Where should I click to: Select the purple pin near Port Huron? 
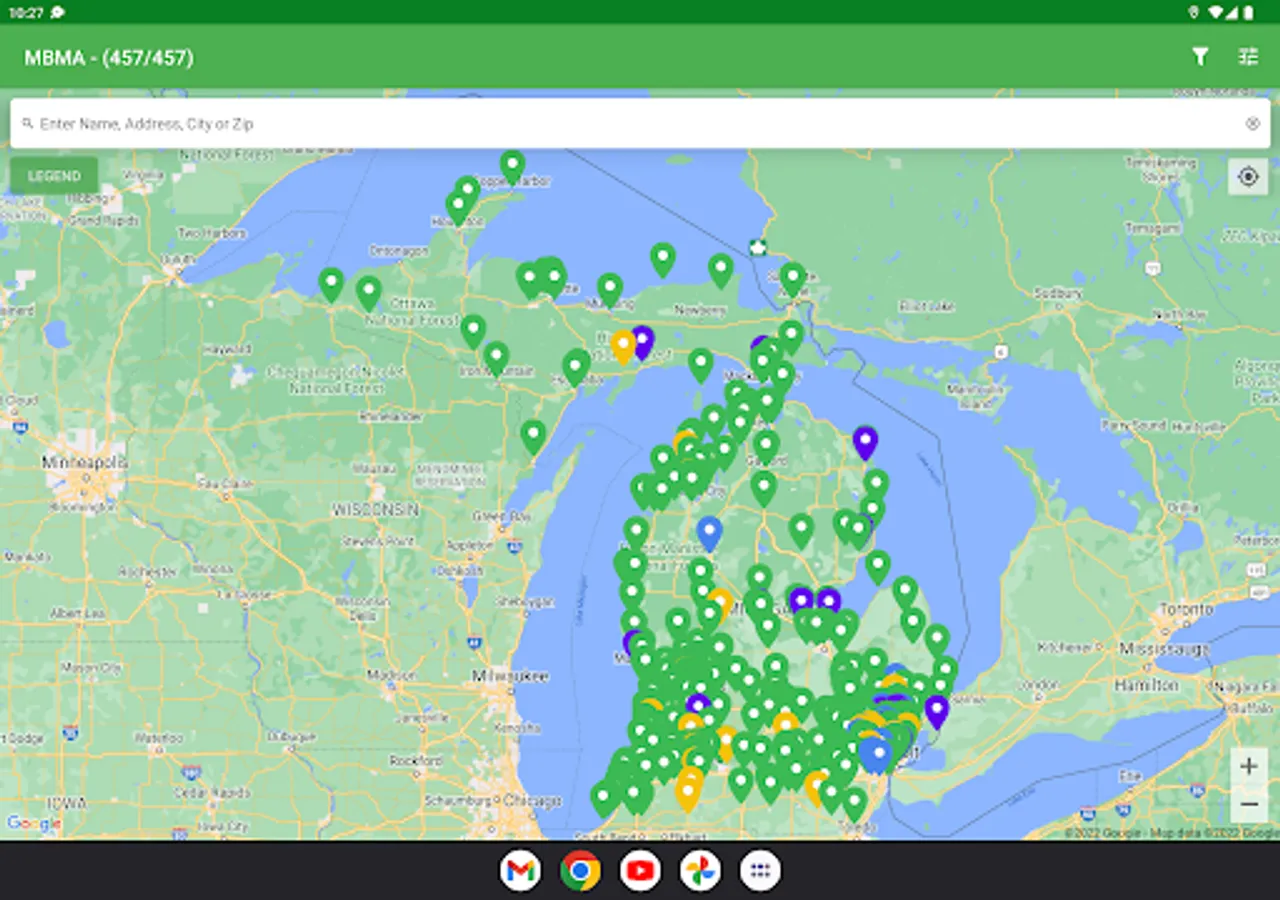coord(936,711)
